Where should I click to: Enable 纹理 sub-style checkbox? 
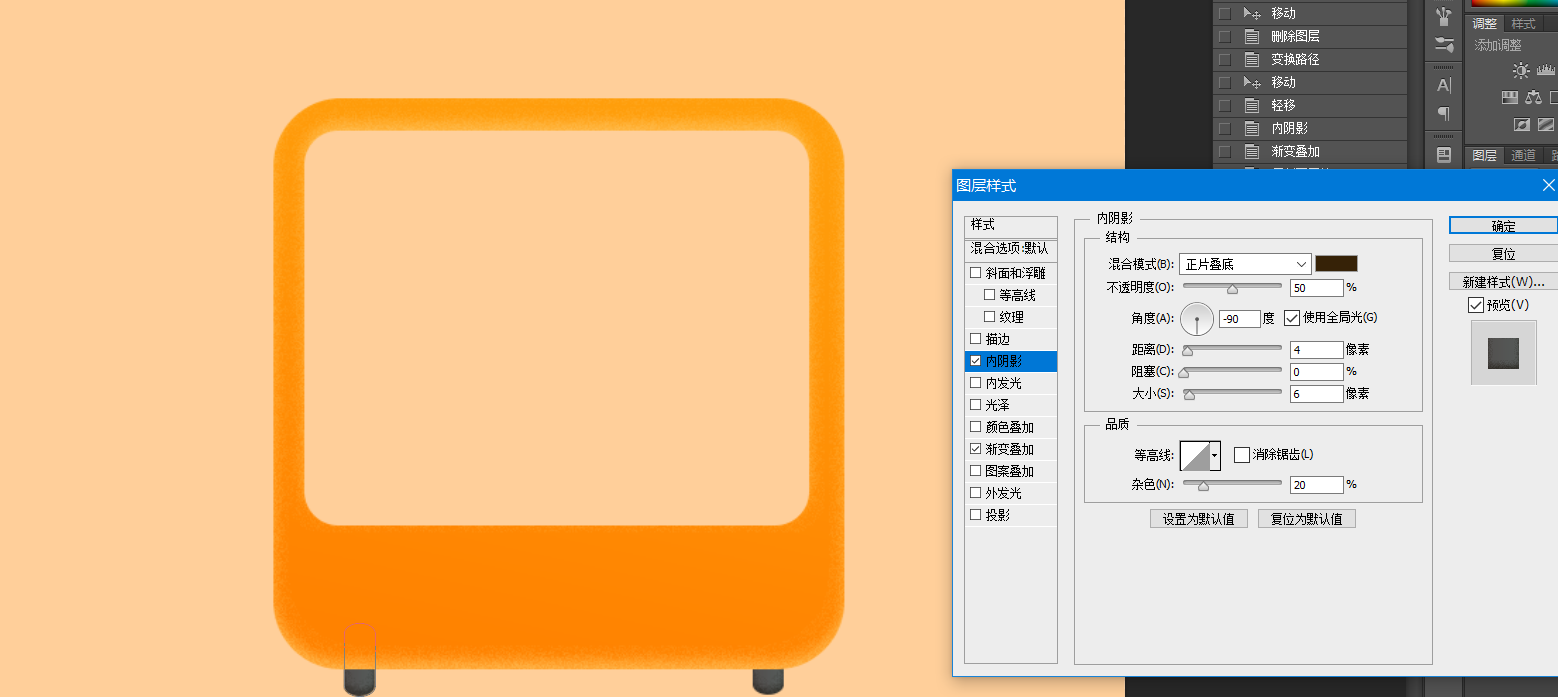(990, 317)
